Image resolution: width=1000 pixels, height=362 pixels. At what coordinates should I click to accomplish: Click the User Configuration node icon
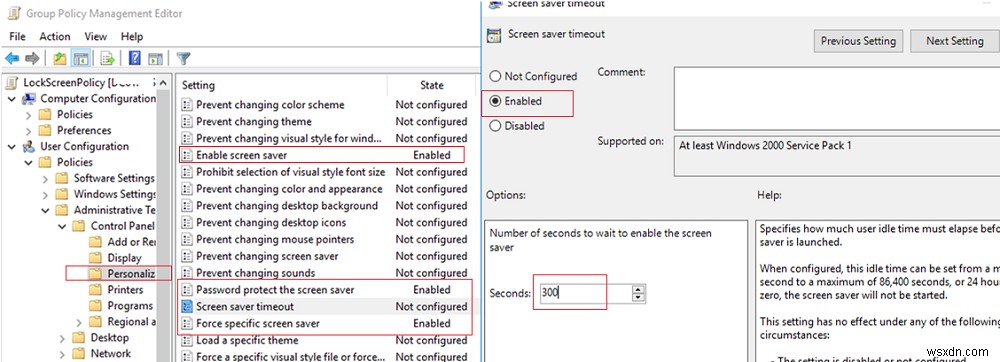[x=29, y=147]
